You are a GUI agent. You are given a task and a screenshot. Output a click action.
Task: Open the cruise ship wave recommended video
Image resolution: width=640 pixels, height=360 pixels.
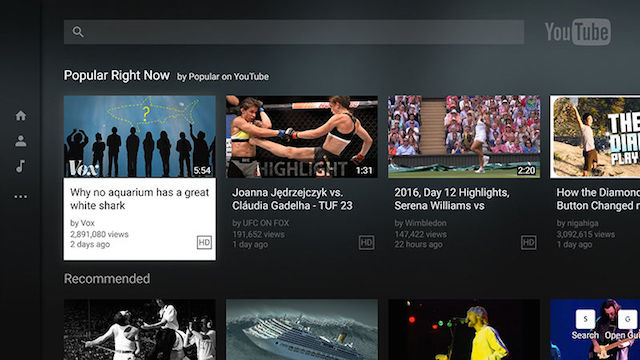(302, 330)
